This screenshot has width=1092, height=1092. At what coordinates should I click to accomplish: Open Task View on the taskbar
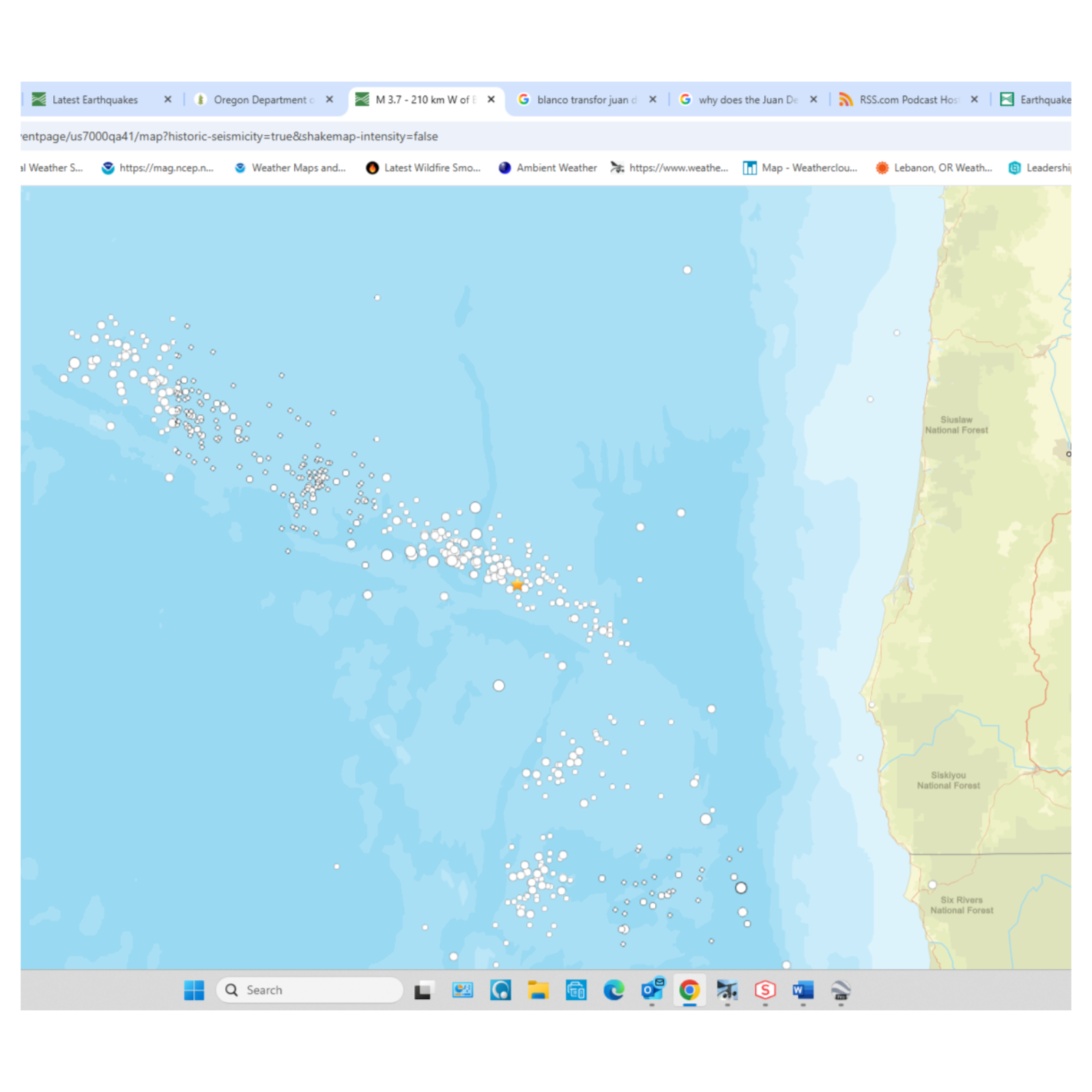tap(424, 990)
